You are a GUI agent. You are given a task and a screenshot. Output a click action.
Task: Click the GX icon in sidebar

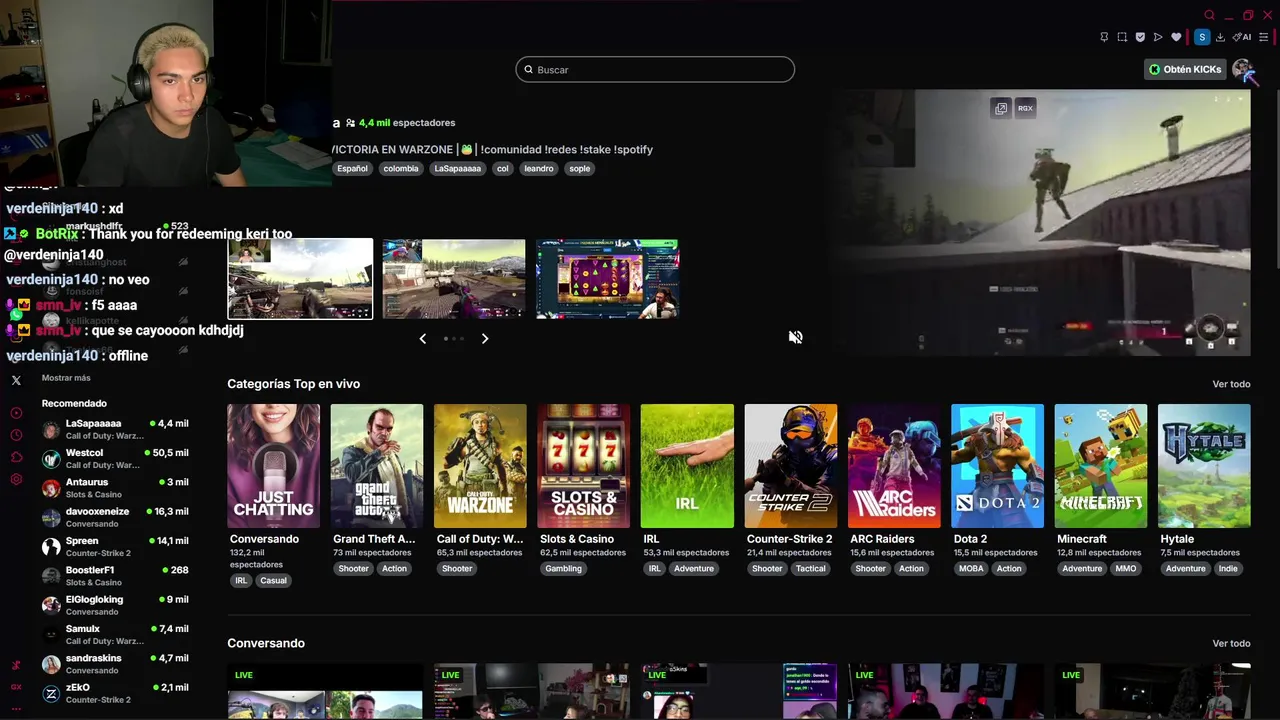click(16, 687)
